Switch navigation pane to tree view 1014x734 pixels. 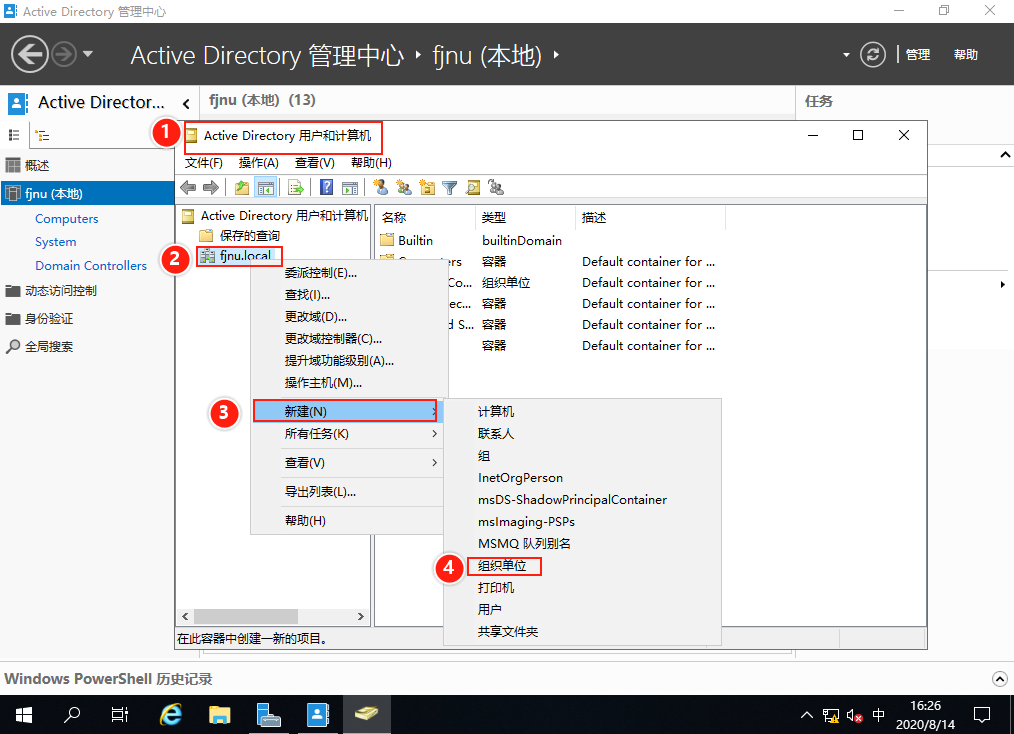click(42, 135)
